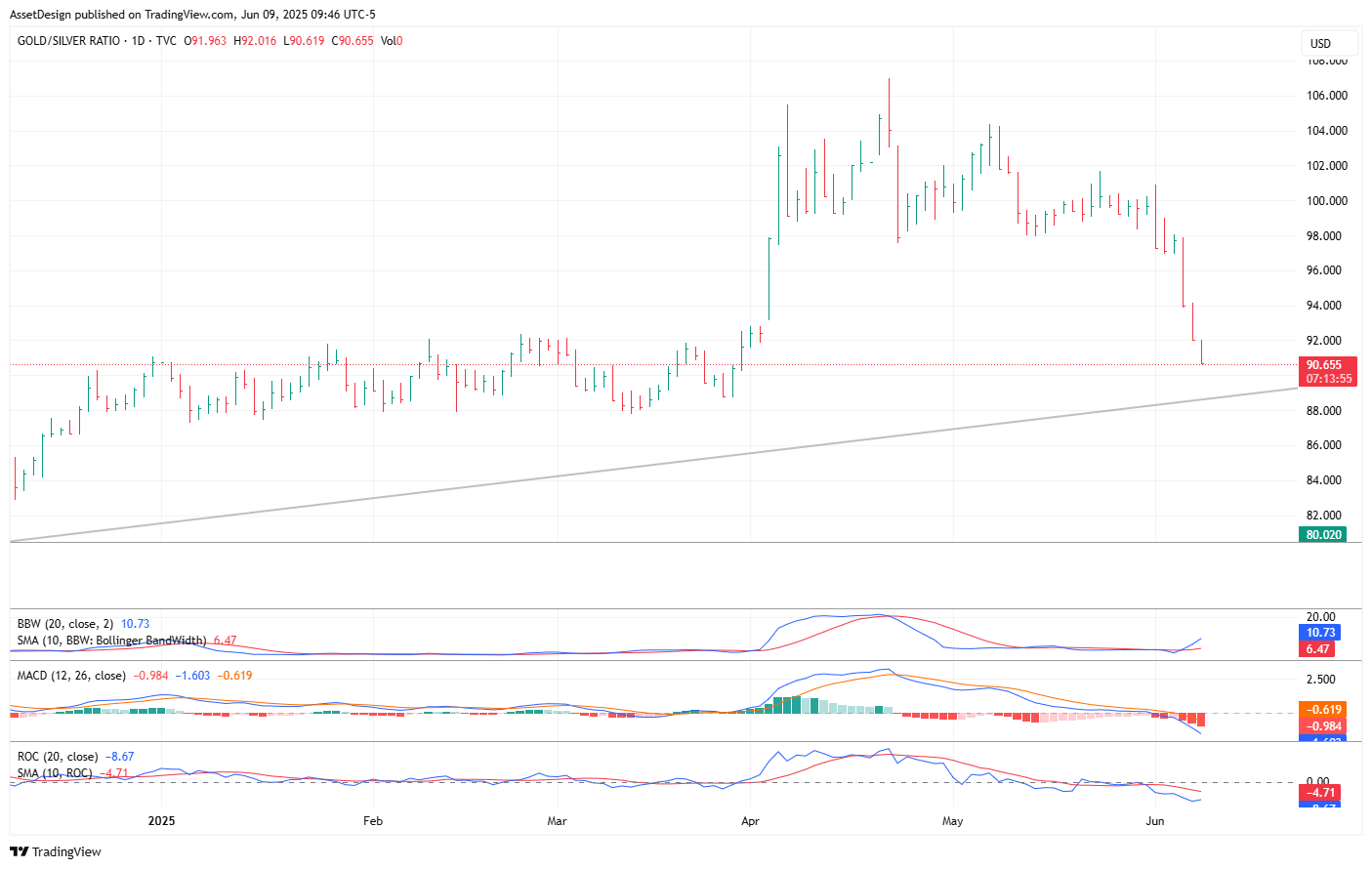Image resolution: width=1372 pixels, height=869 pixels.
Task: Select the MACD (12, 26, close) indicator legend
Action: [71, 676]
